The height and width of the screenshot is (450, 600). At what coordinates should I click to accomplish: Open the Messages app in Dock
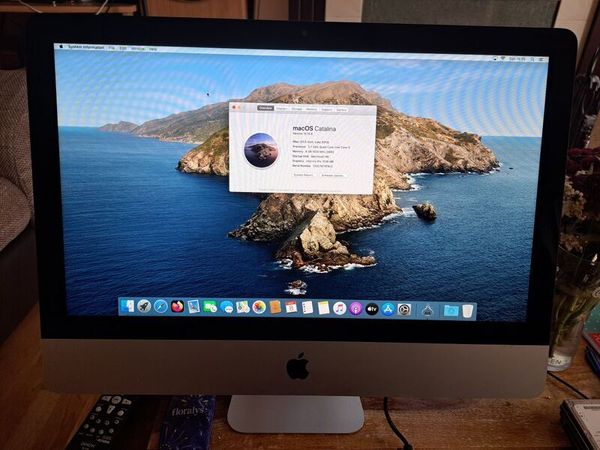(x=226, y=307)
